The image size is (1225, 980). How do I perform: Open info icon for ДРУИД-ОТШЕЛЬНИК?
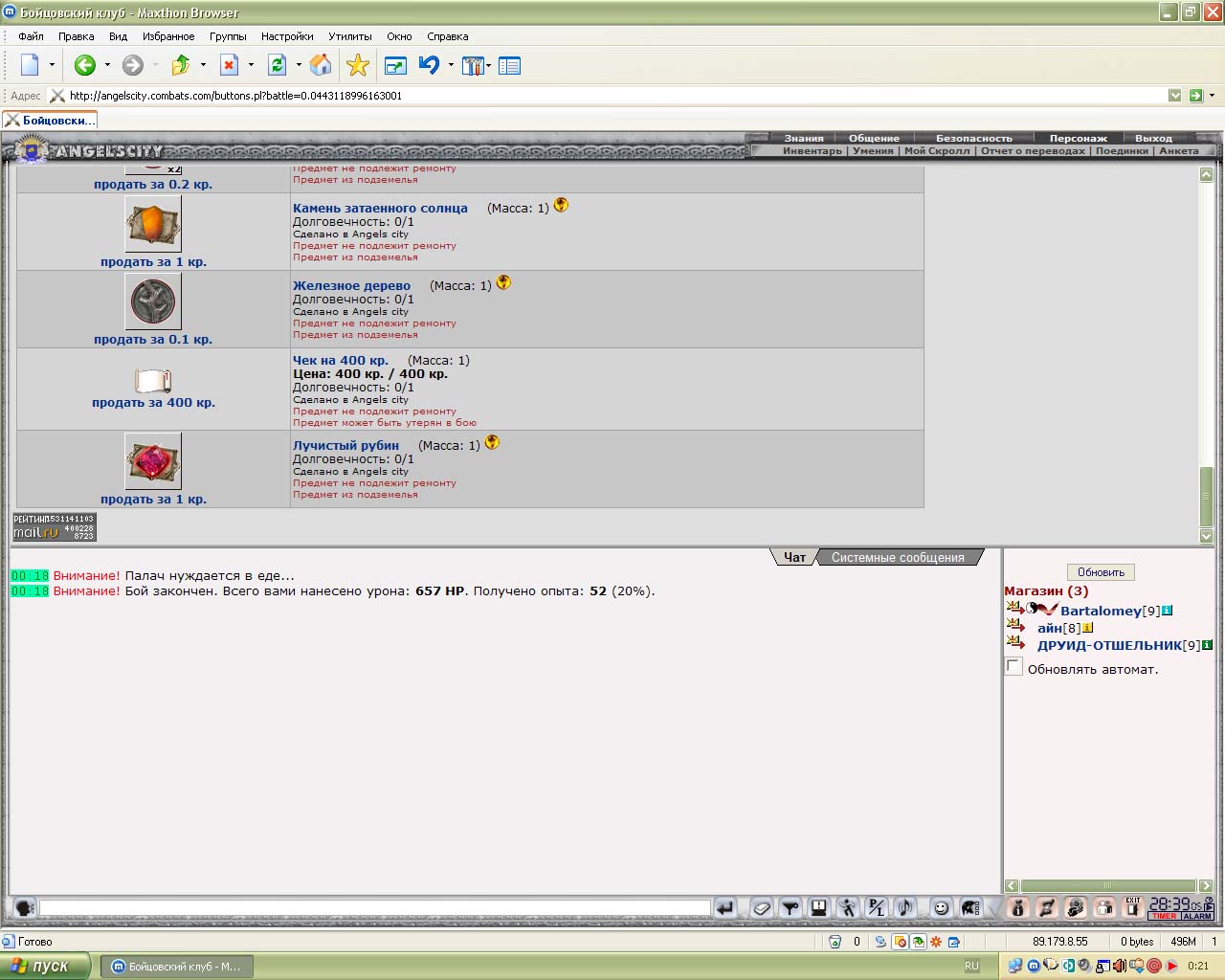tap(1208, 645)
